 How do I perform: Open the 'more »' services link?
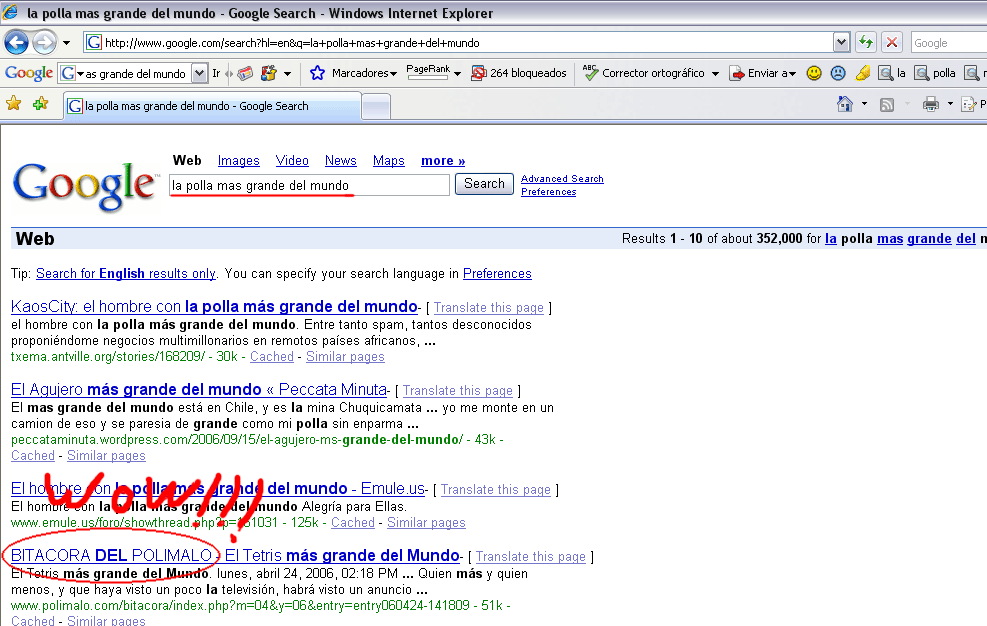(443, 161)
